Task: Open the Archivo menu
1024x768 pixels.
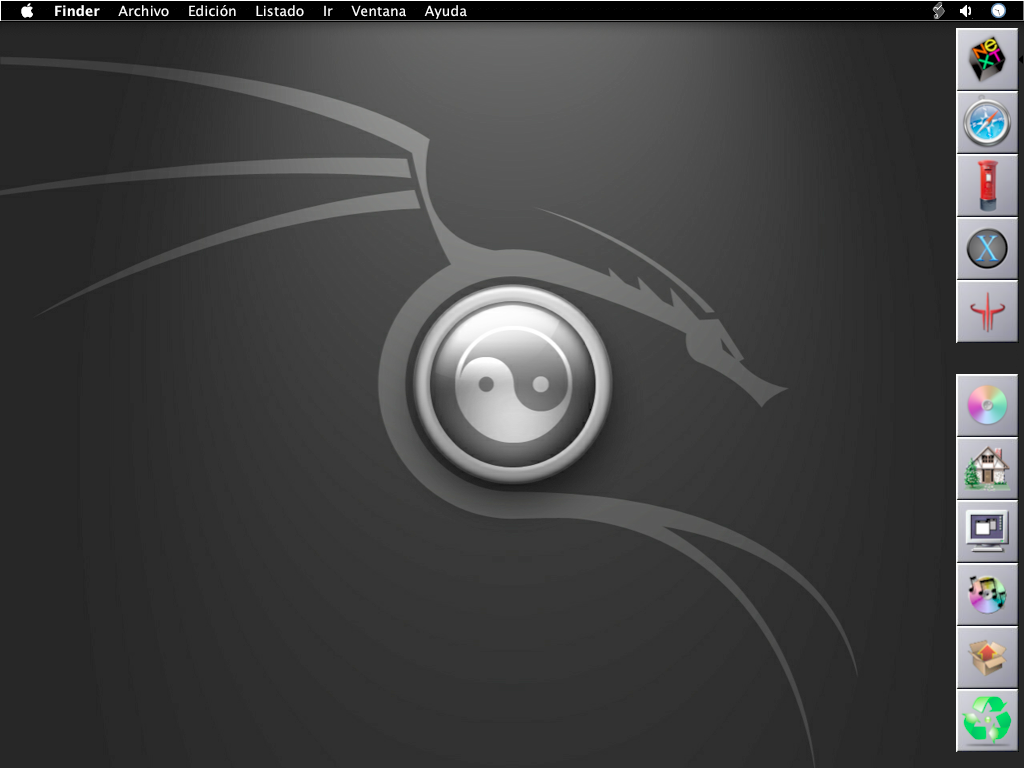Action: (144, 11)
